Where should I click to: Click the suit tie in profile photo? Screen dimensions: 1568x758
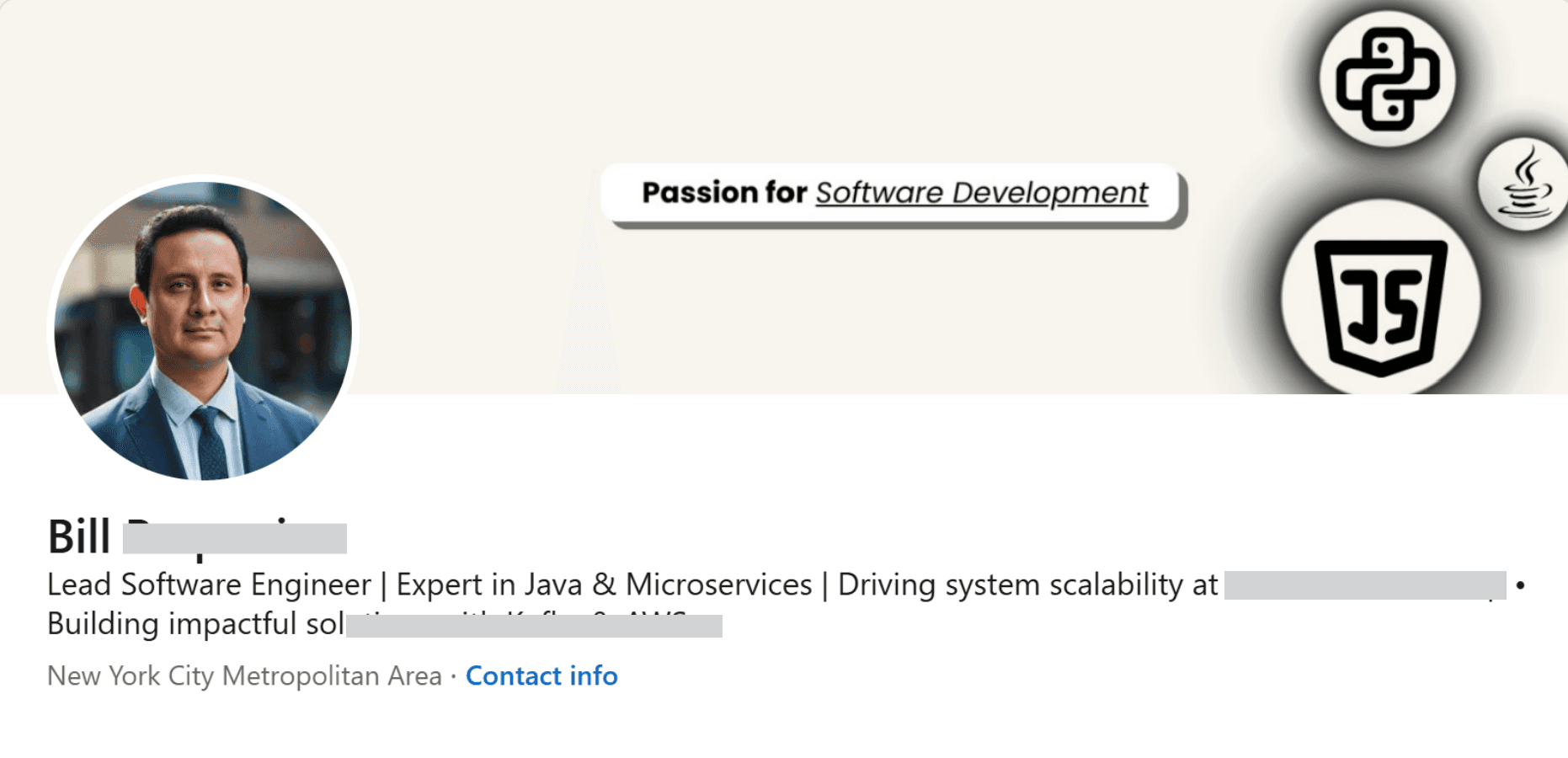coord(211,438)
